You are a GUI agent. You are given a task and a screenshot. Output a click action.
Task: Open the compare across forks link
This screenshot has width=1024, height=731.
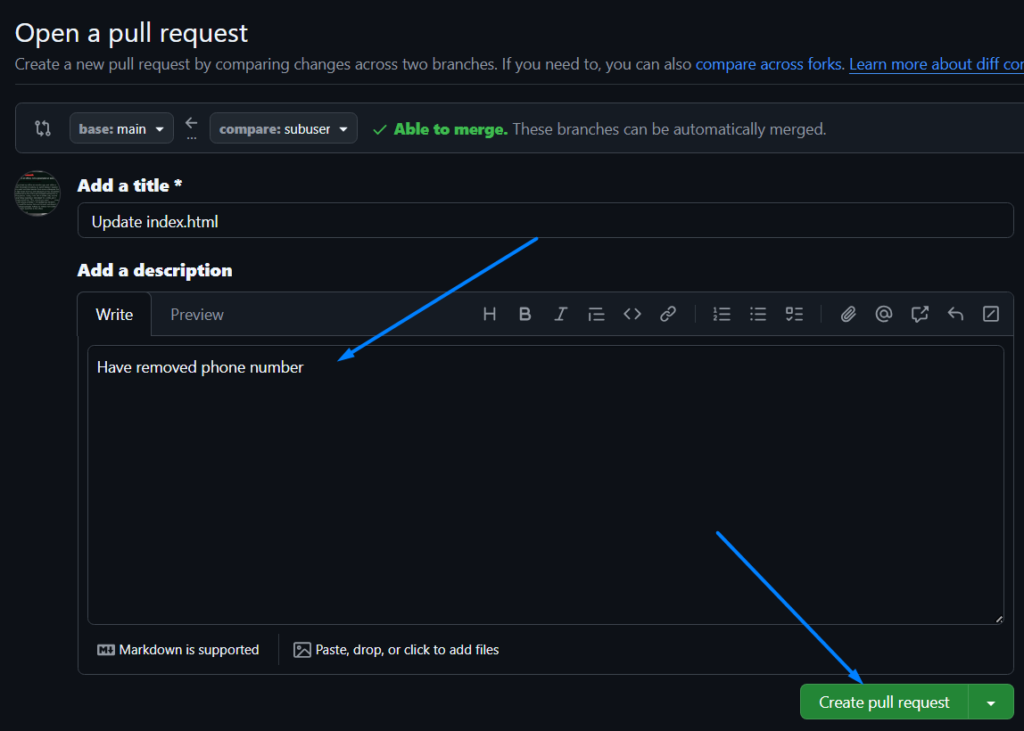click(769, 64)
